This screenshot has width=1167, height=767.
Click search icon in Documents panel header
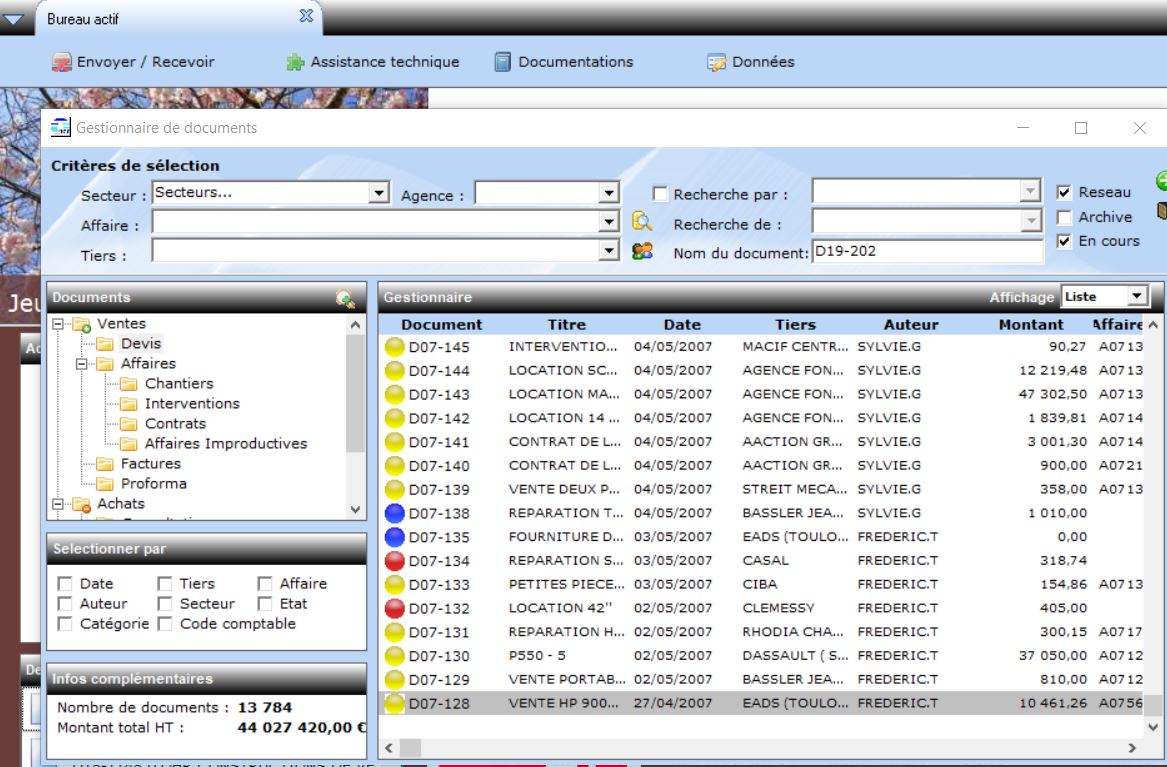point(345,298)
